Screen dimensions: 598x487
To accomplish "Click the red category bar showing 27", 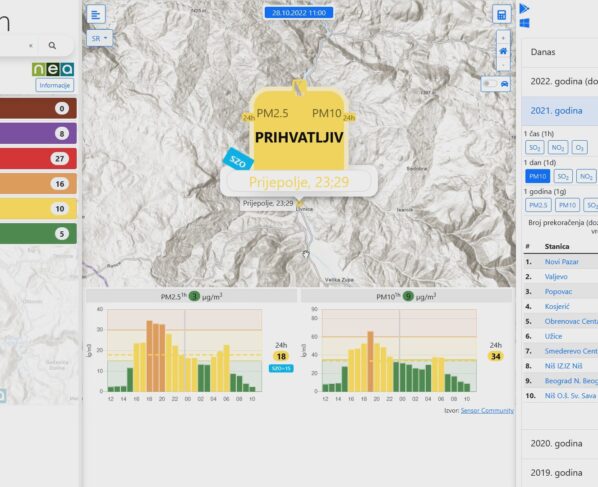I will pyautogui.click(x=37, y=159).
